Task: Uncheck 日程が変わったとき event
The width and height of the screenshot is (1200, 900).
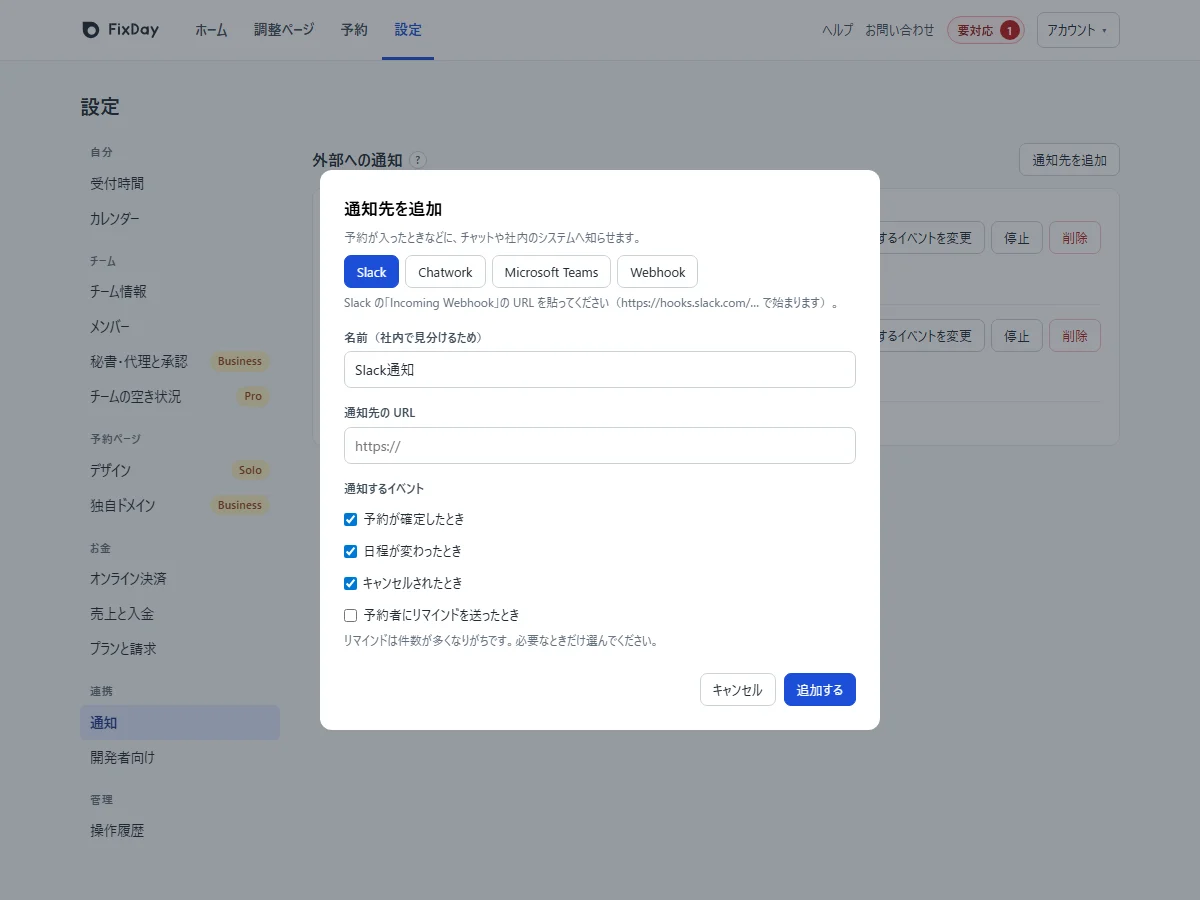Action: click(350, 551)
